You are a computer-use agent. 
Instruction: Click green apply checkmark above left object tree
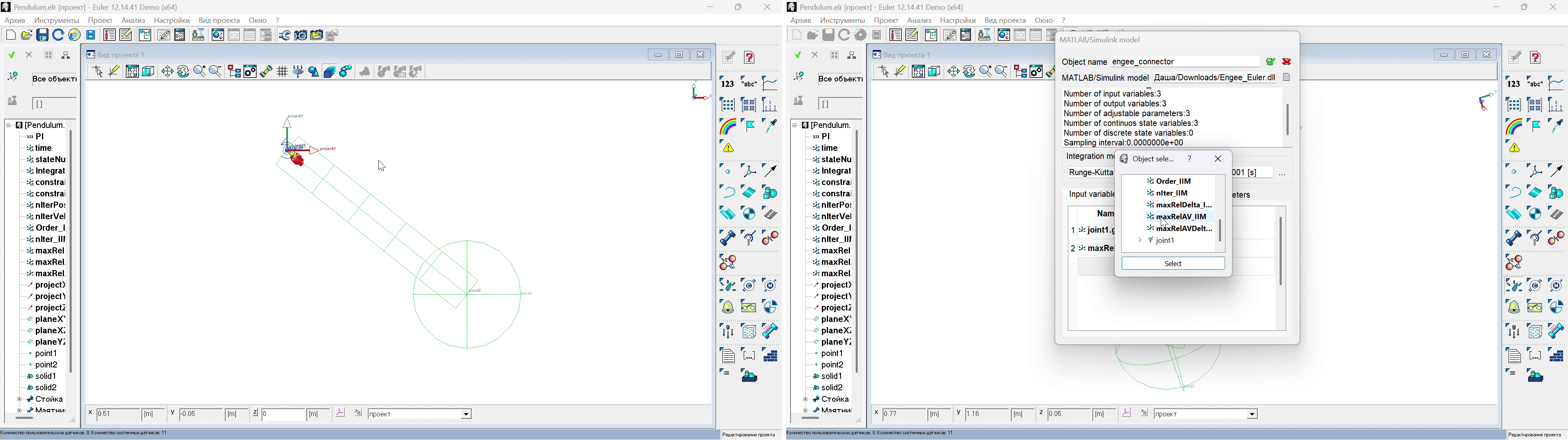[x=11, y=55]
